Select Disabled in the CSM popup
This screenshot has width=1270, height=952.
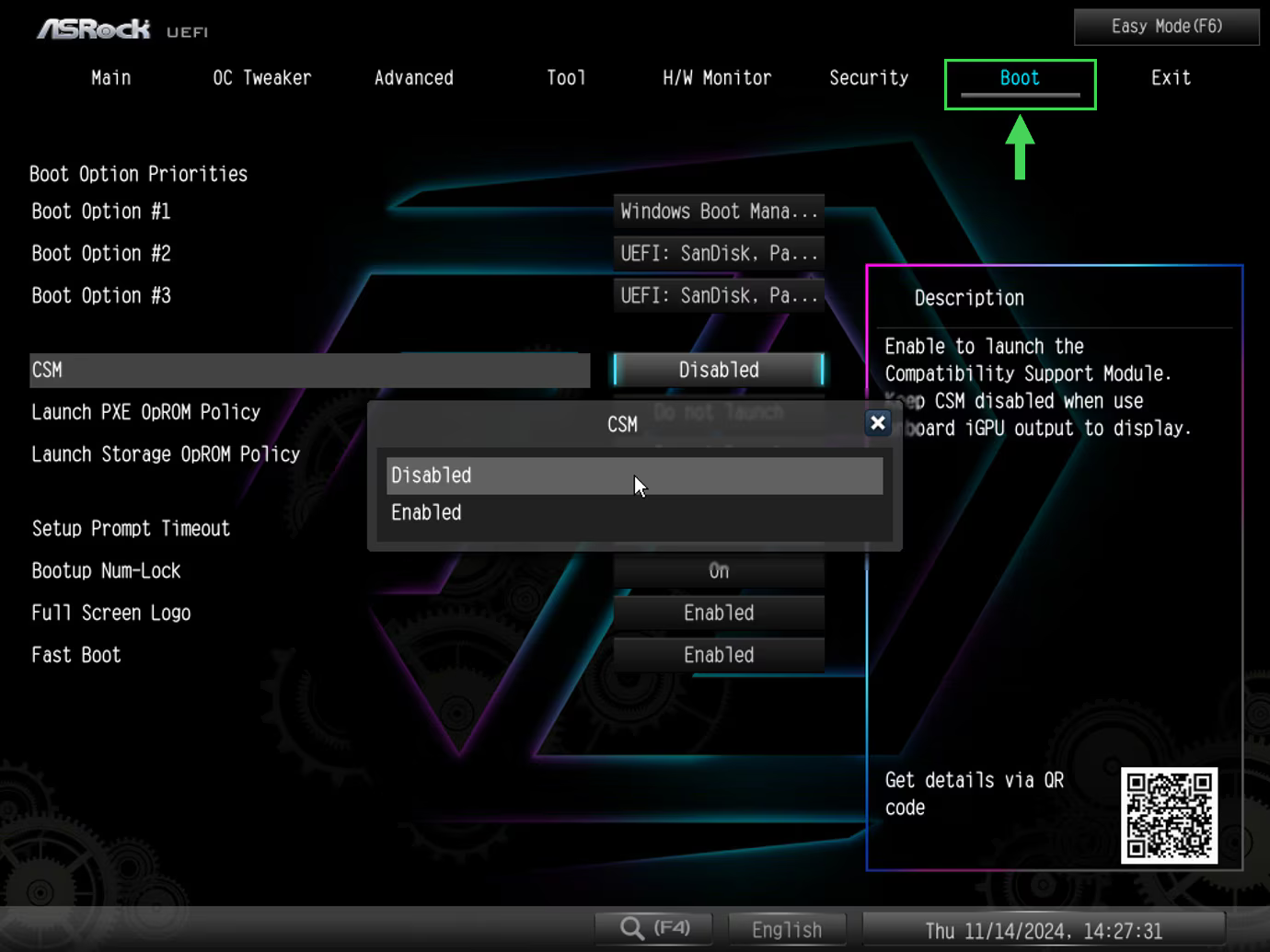click(633, 476)
